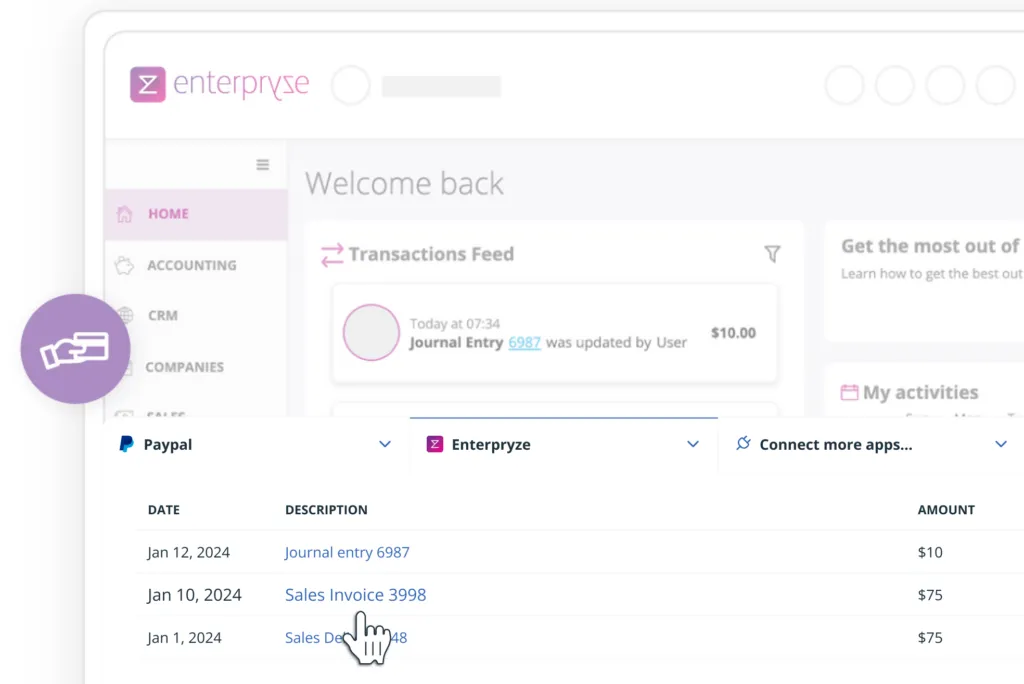Click the $75 amount for Sales Invoice 3998

point(930,594)
